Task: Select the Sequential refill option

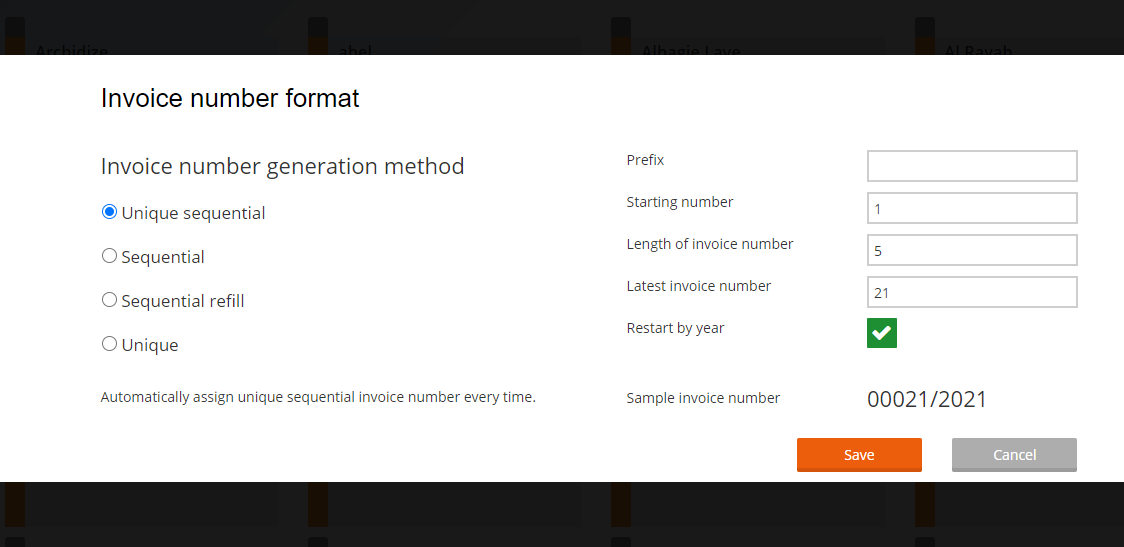Action: [110, 300]
